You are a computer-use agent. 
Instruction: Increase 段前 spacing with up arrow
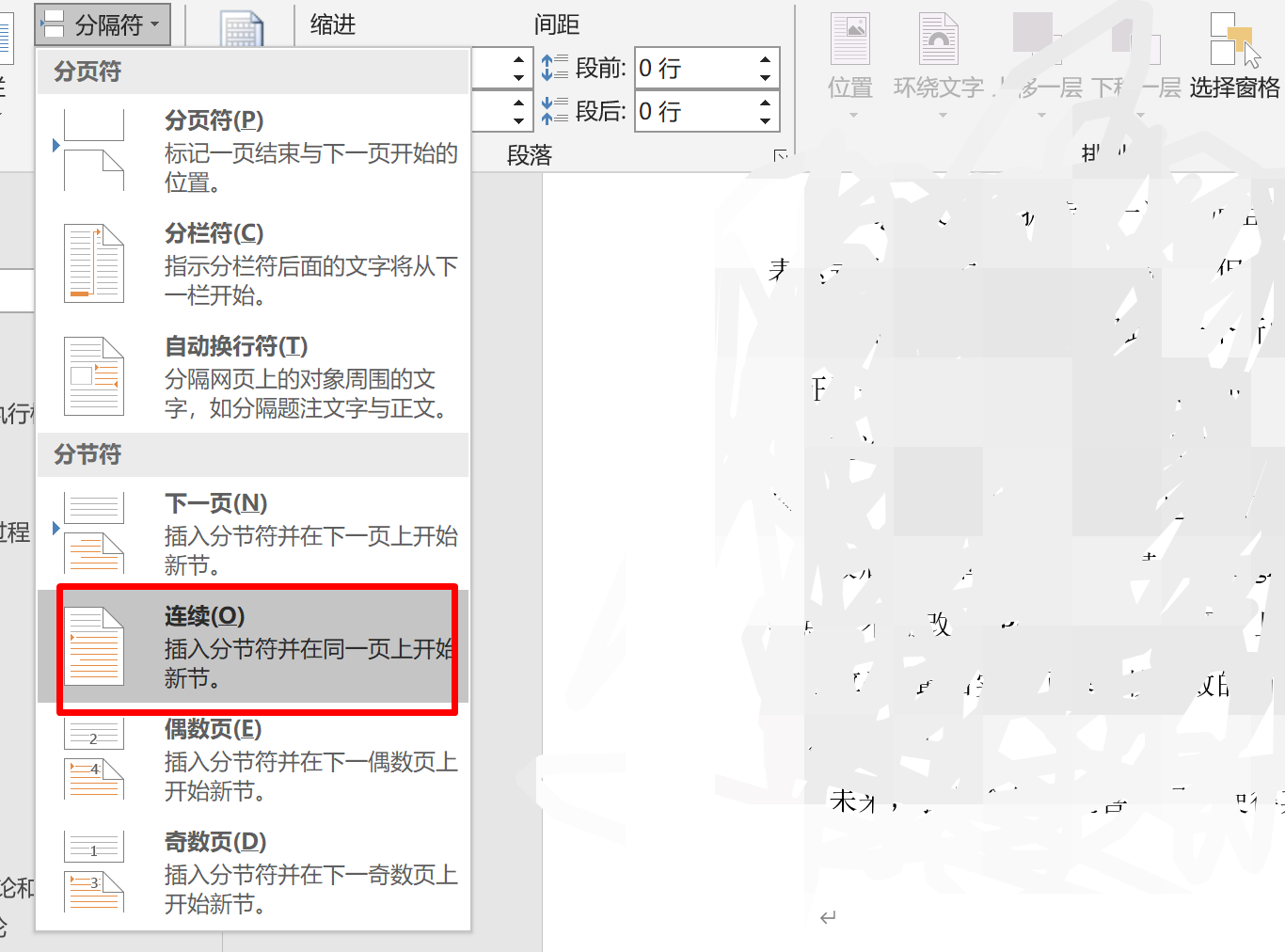tap(766, 58)
